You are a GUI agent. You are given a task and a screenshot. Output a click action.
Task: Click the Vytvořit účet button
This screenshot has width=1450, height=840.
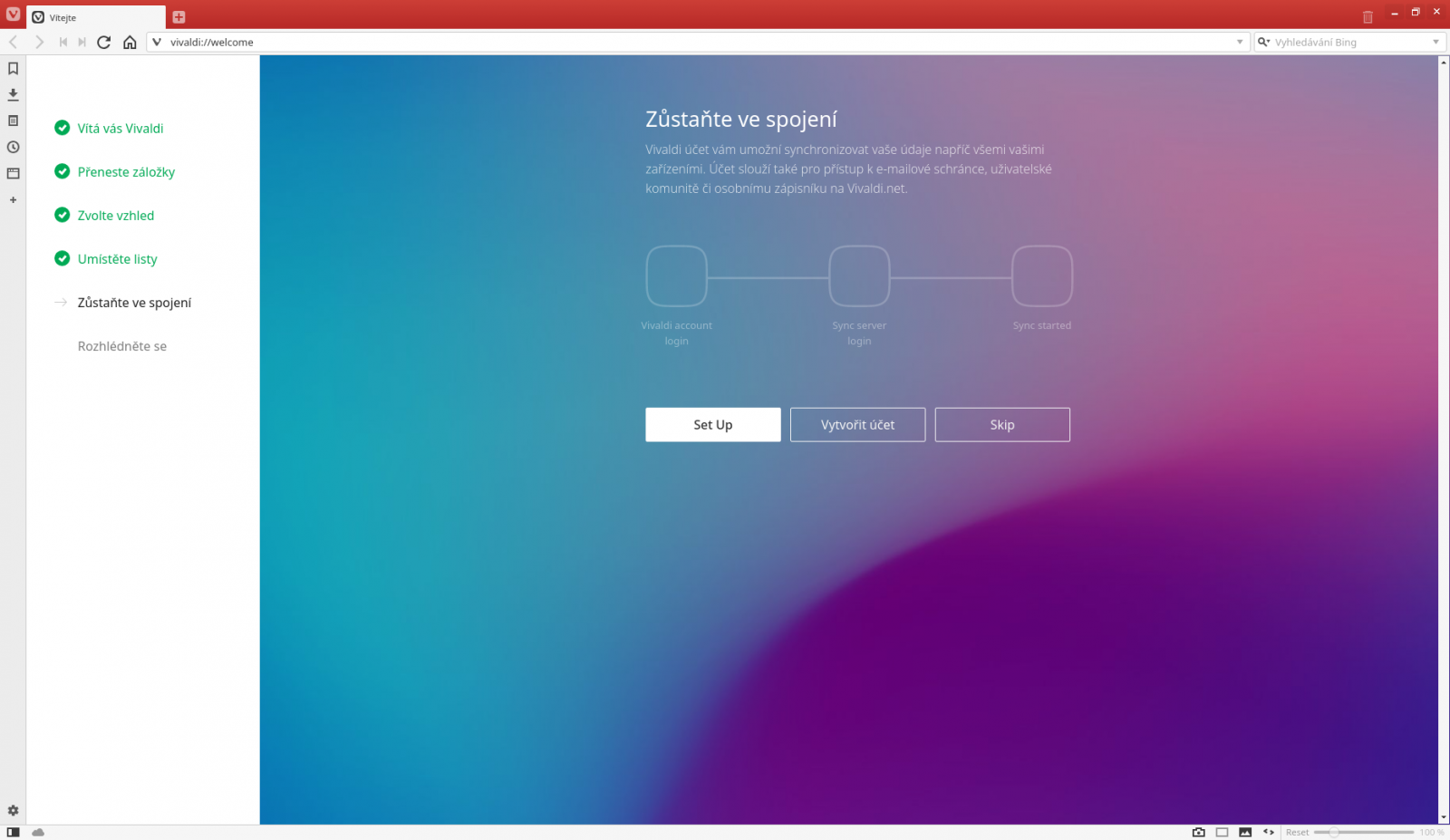point(857,424)
